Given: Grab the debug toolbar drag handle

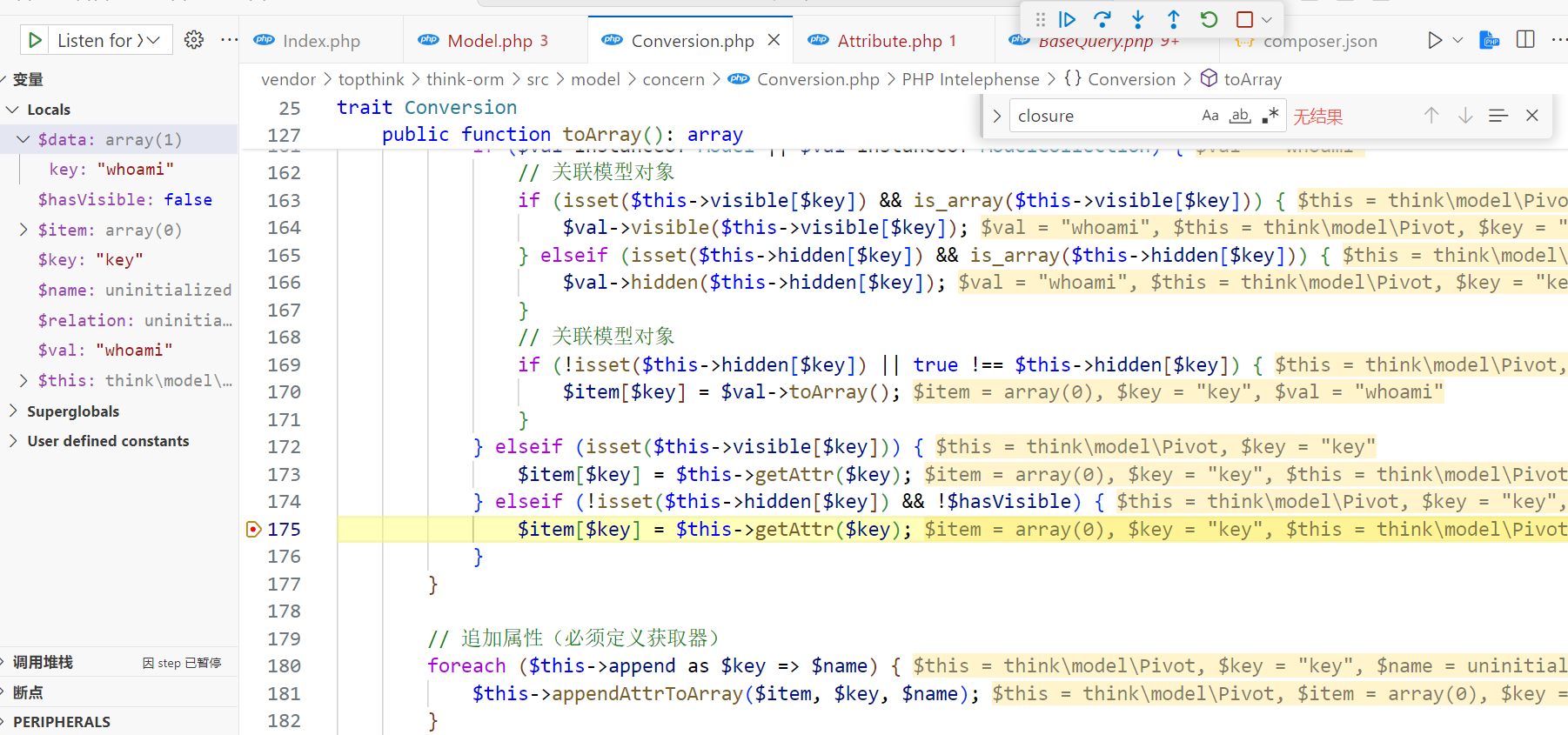Looking at the screenshot, I should pyautogui.click(x=1040, y=19).
